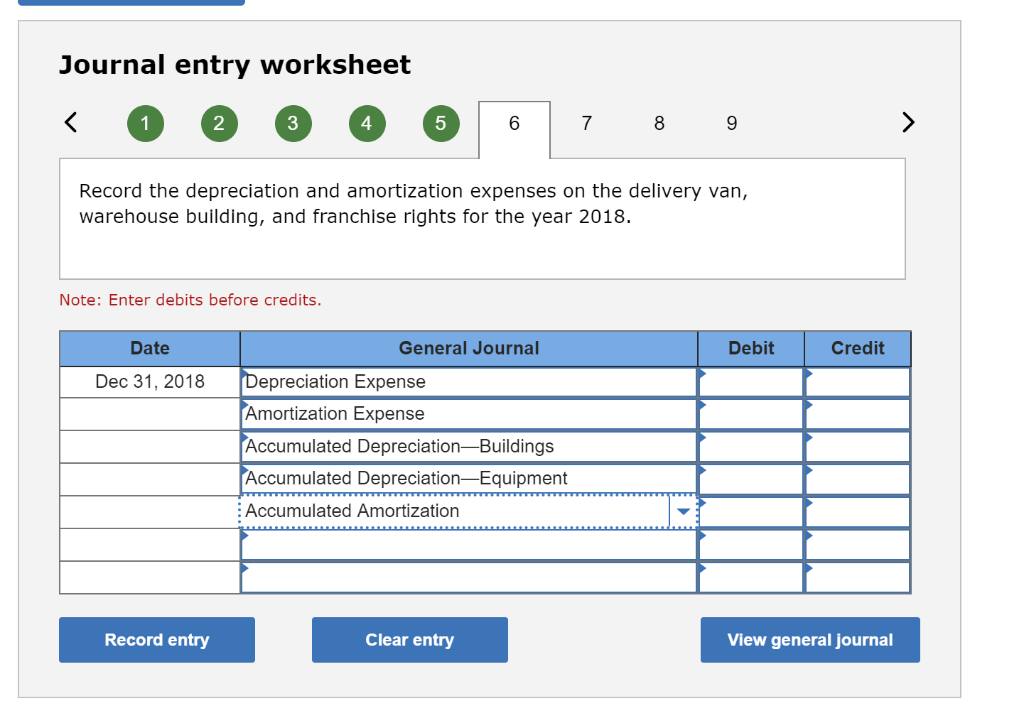Click Credit cell in last empty row
This screenshot has width=1024, height=728.
(x=857, y=577)
